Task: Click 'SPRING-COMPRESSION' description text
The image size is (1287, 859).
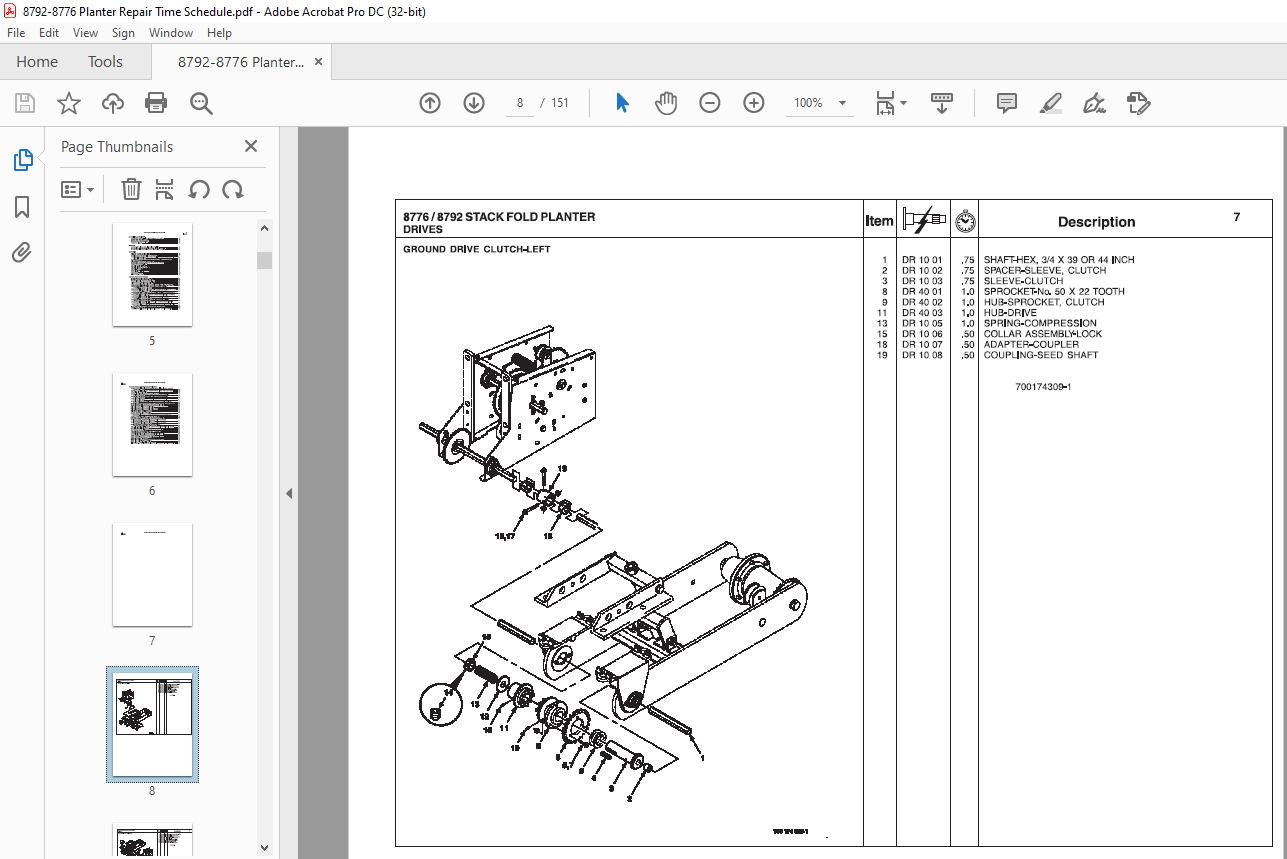Action: [1040, 323]
